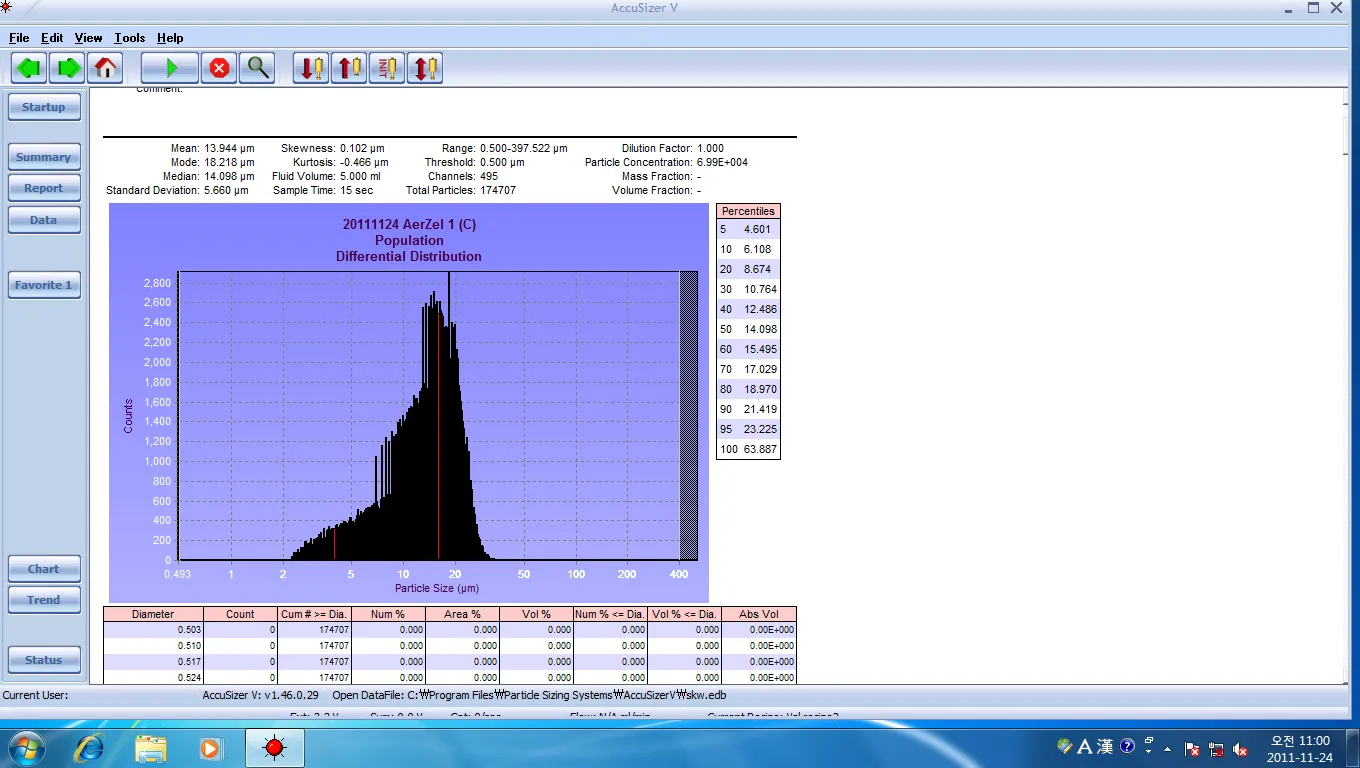Image resolution: width=1360 pixels, height=768 pixels.
Task: Click the Vol % column header
Action: [536, 614]
